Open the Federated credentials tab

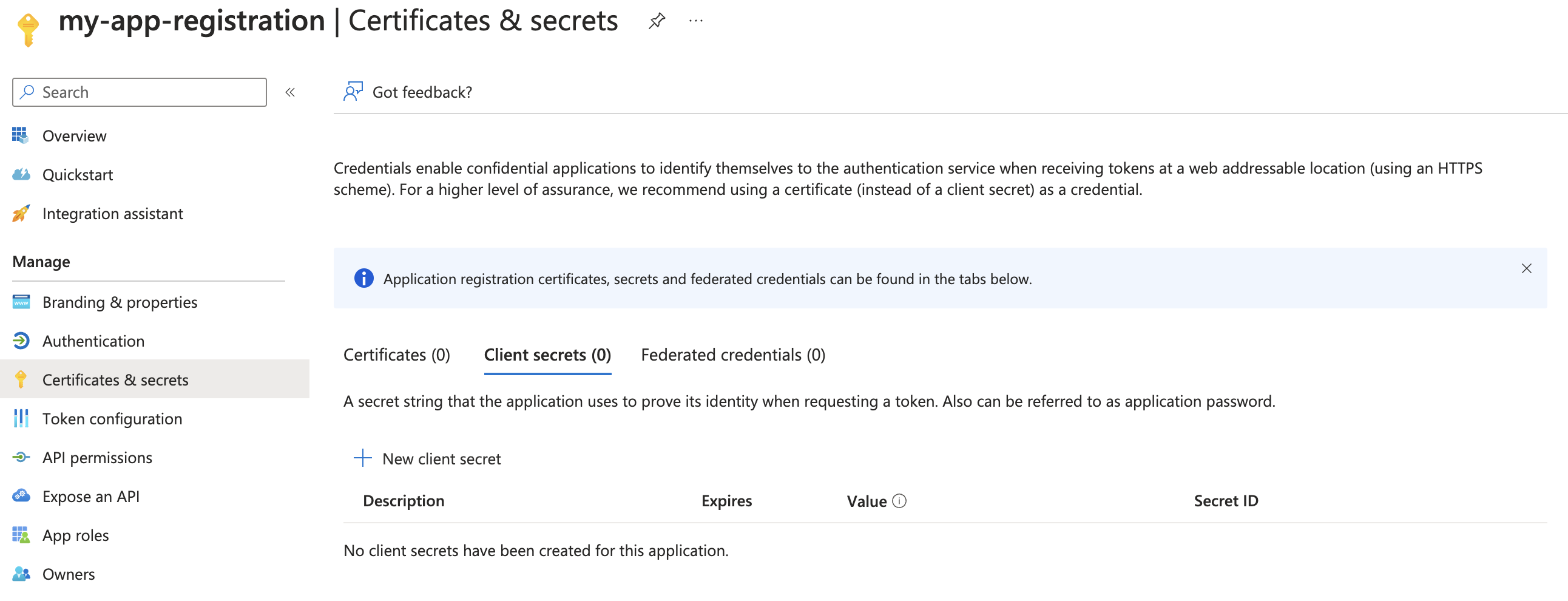(732, 355)
